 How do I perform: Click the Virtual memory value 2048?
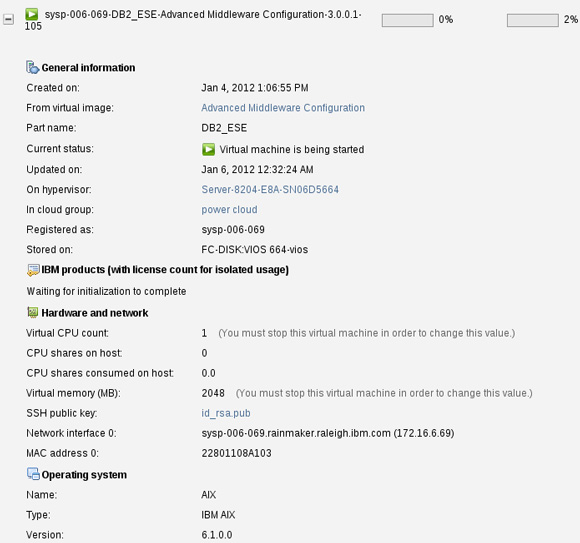tap(213, 393)
